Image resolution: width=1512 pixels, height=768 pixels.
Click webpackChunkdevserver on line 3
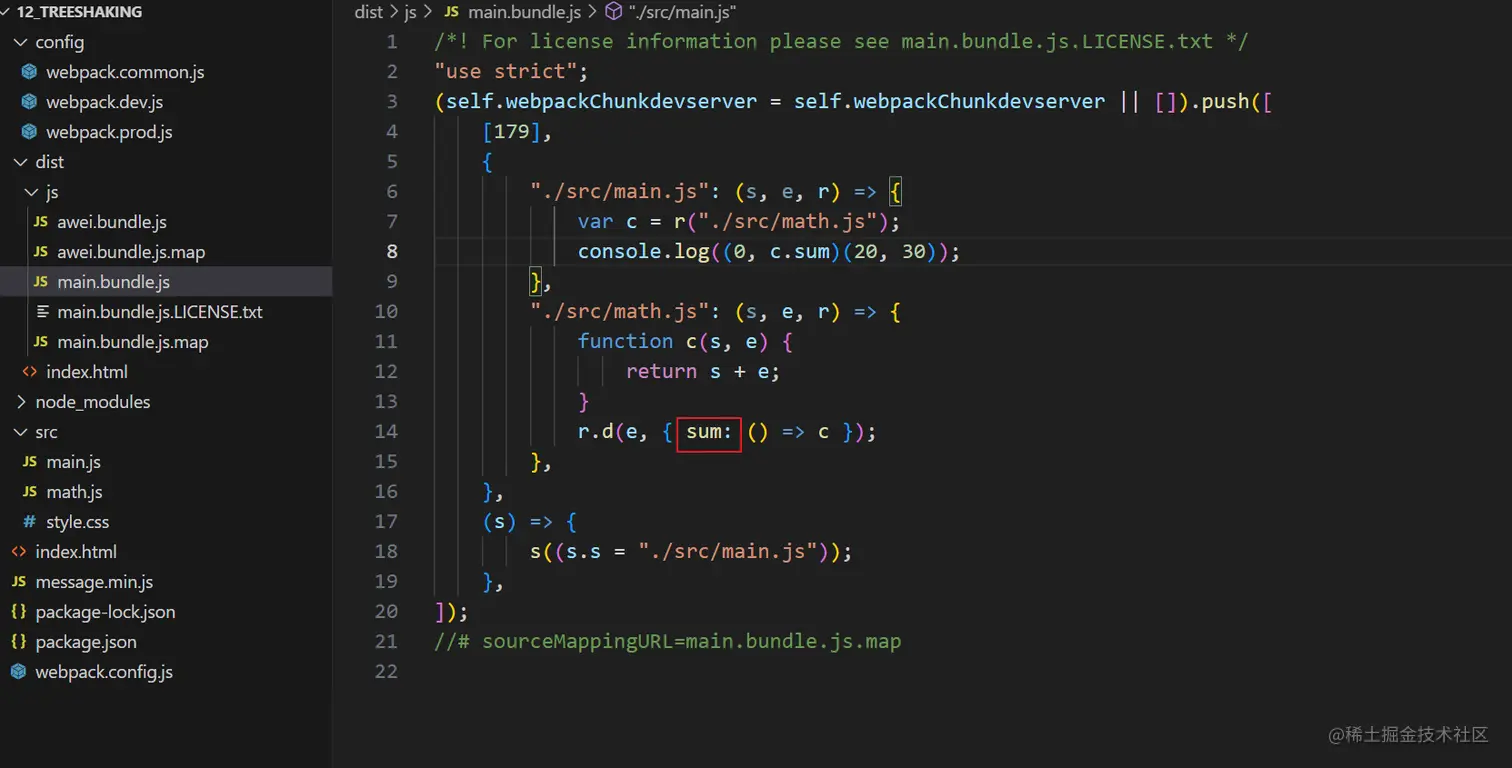631,102
